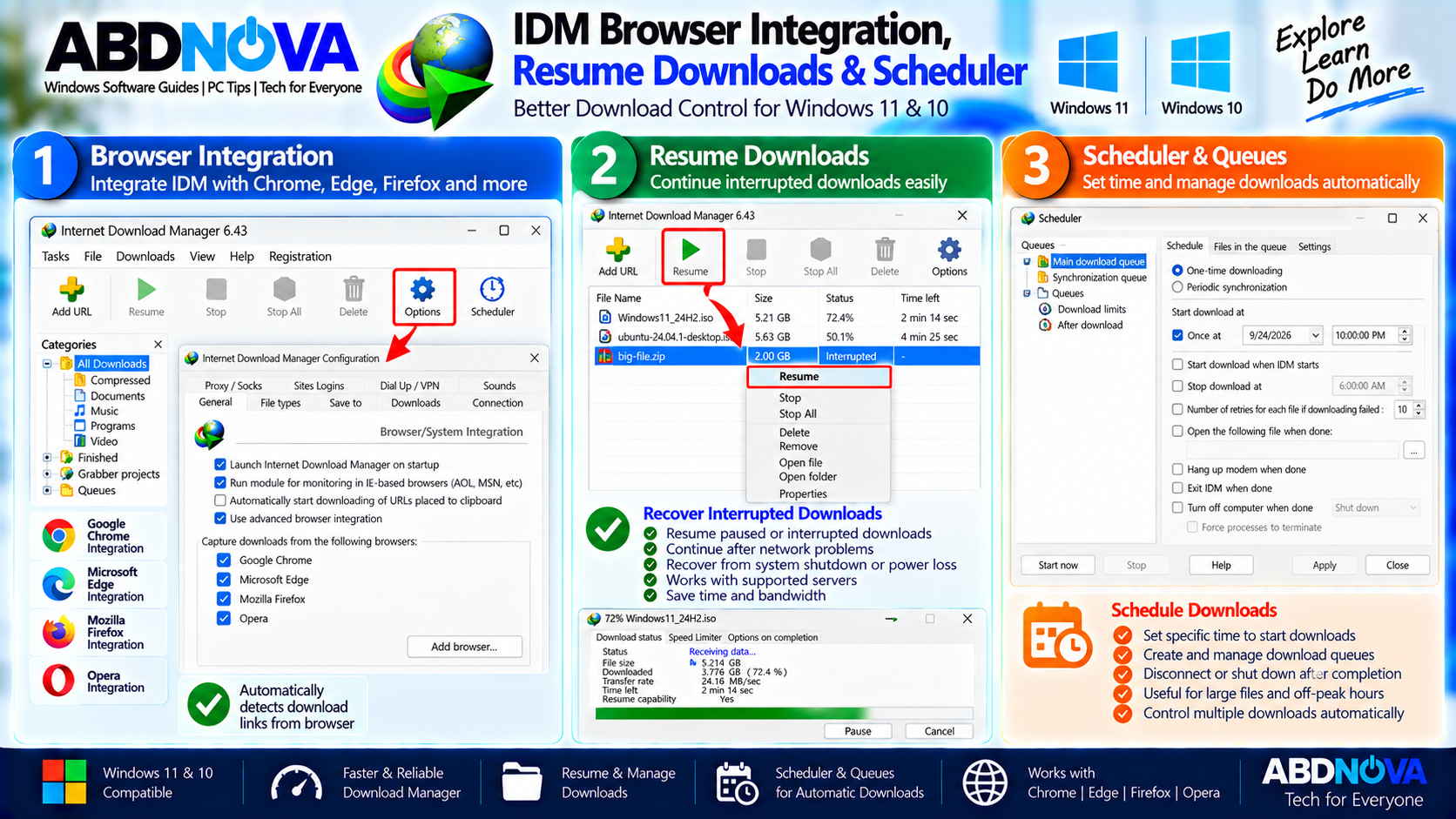The image size is (1456, 819).
Task: Select the Music category
Action: click(96, 411)
